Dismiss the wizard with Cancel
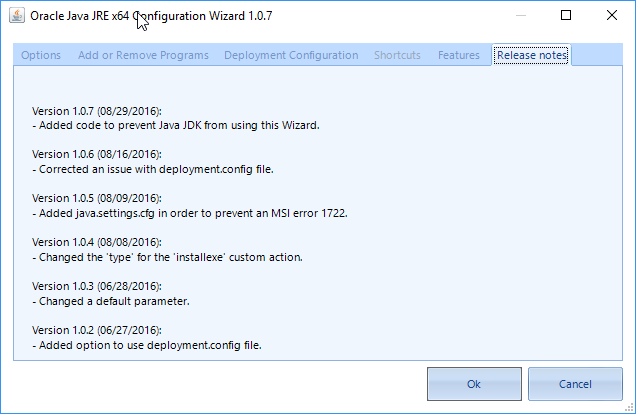The image size is (636, 414). coord(575,384)
